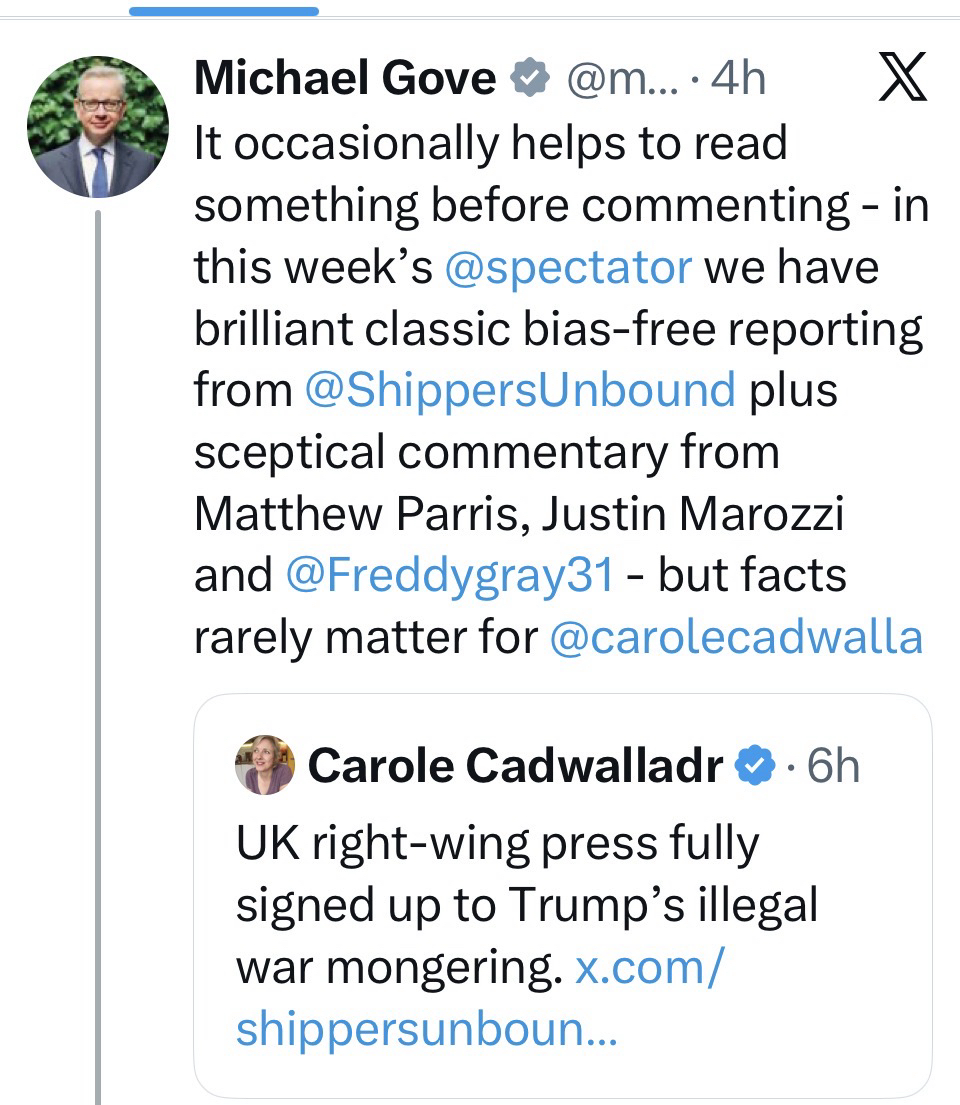Select the blue highlighted tab indicator at top
The width and height of the screenshot is (960, 1105).
[224, 11]
